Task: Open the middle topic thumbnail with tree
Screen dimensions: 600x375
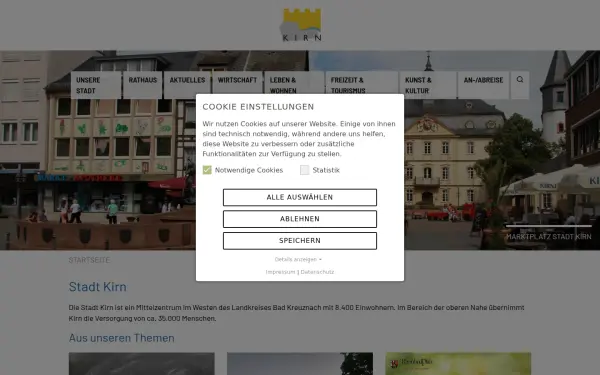Action: [300, 364]
